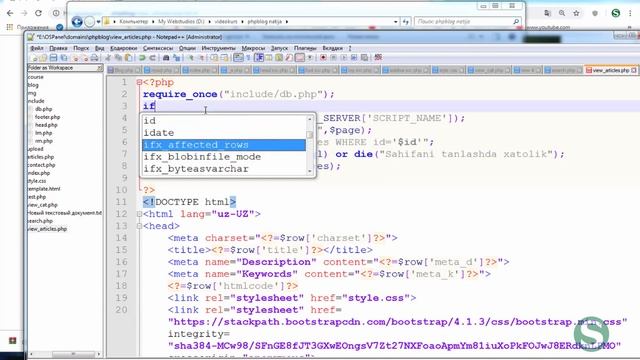640x360 pixels.
Task: Click the Copy toolbar icon
Action: click(119, 58)
